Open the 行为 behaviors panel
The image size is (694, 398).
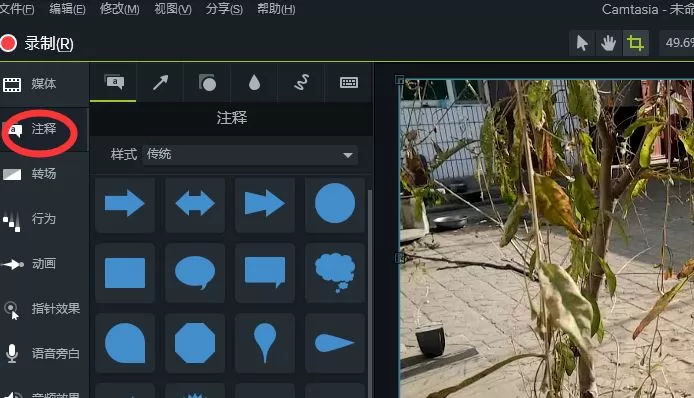point(43,219)
